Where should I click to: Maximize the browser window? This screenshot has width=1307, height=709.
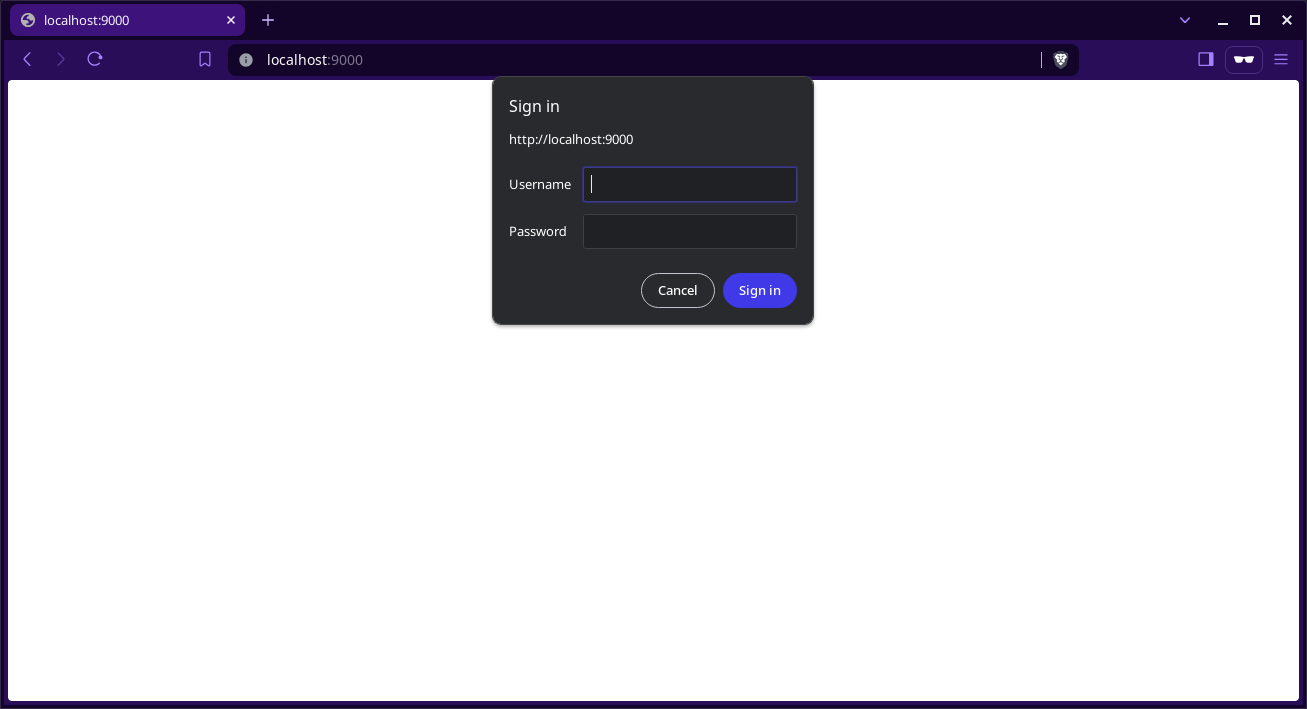(1254, 20)
